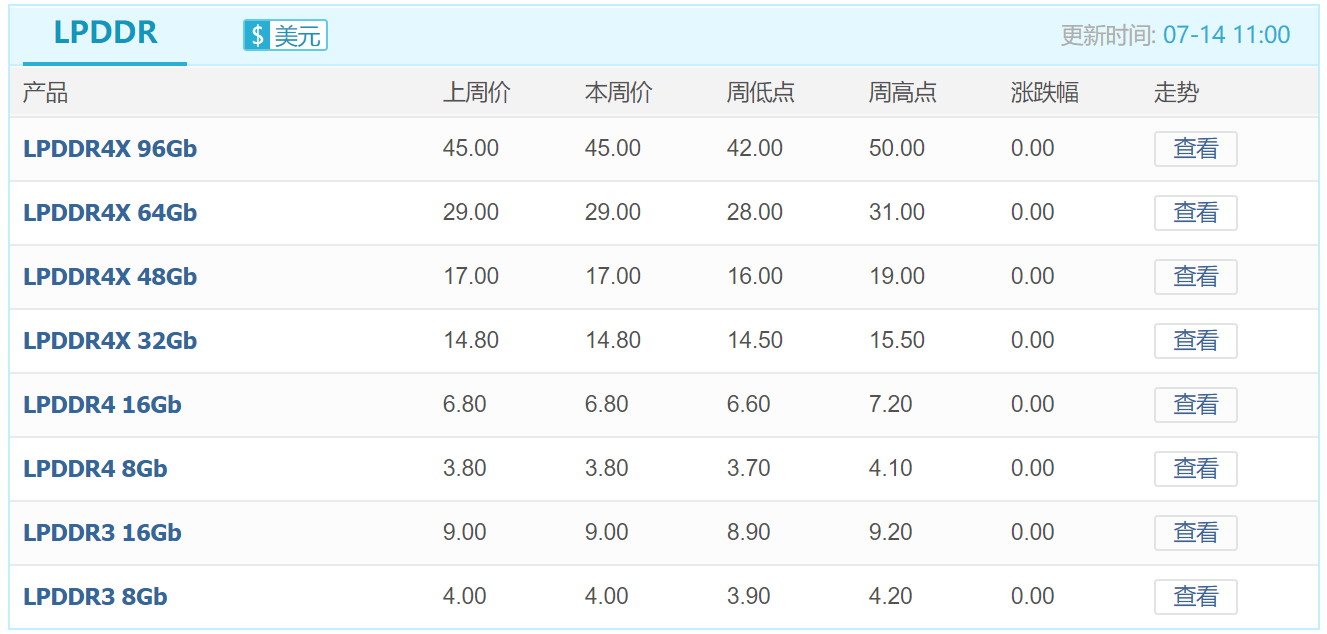
Task: Click 查看 button for LPDDR3 8Gb
Action: [x=1196, y=597]
